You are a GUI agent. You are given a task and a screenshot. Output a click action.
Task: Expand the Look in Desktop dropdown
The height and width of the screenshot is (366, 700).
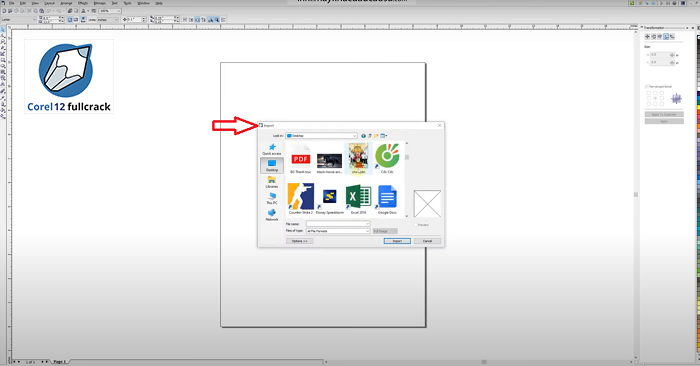[x=321, y=136]
